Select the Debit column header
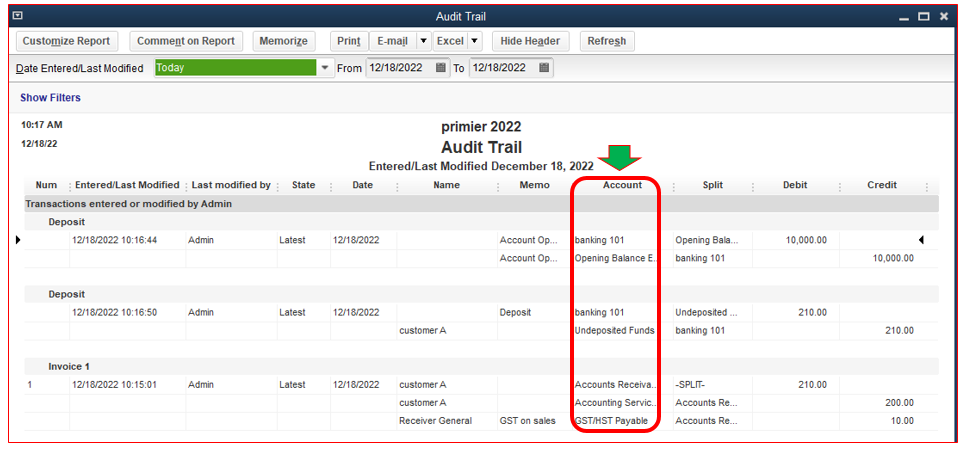Viewport: 973px width, 451px height. click(795, 185)
